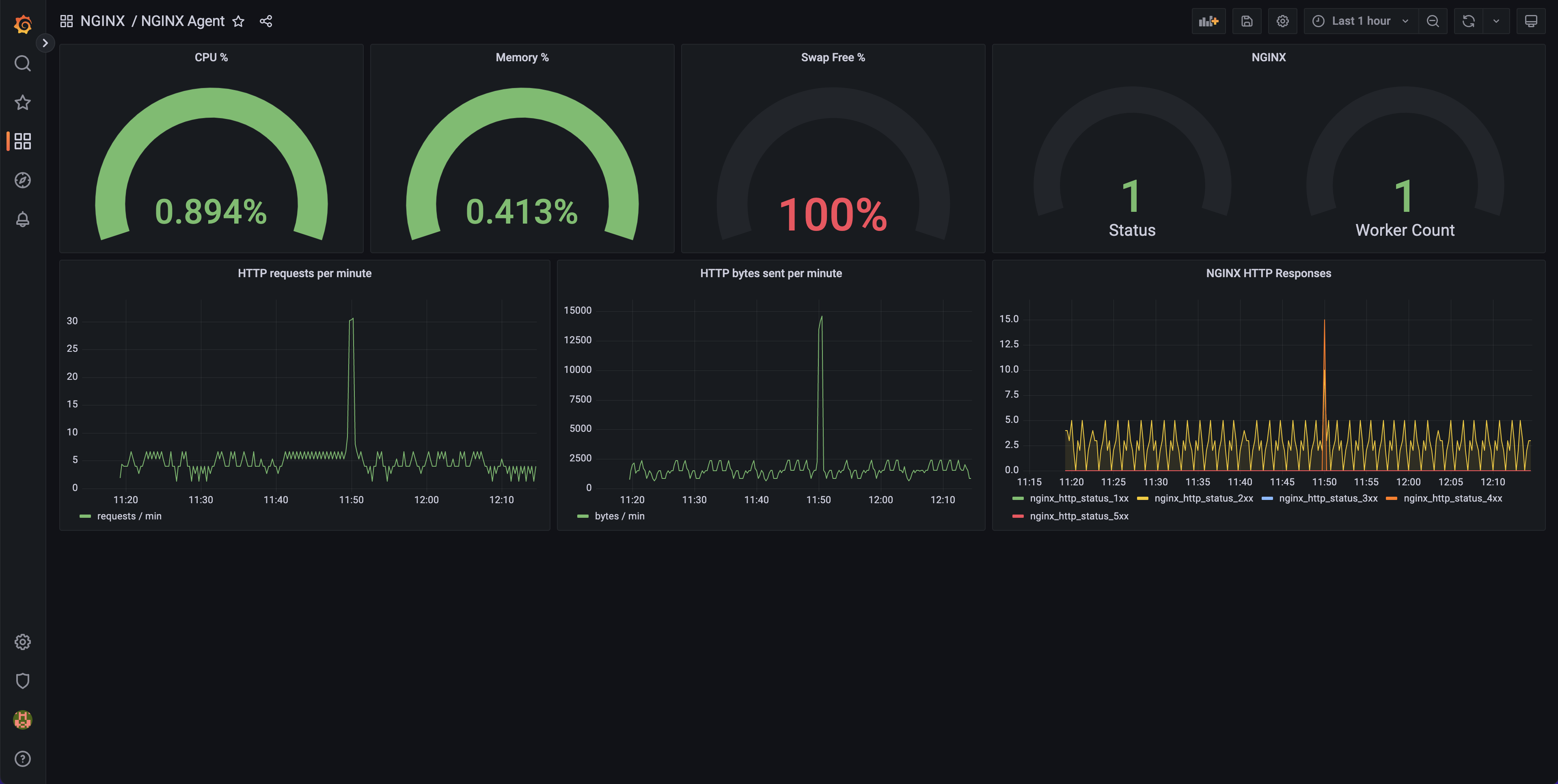Open the user profile avatar

pyautogui.click(x=22, y=720)
